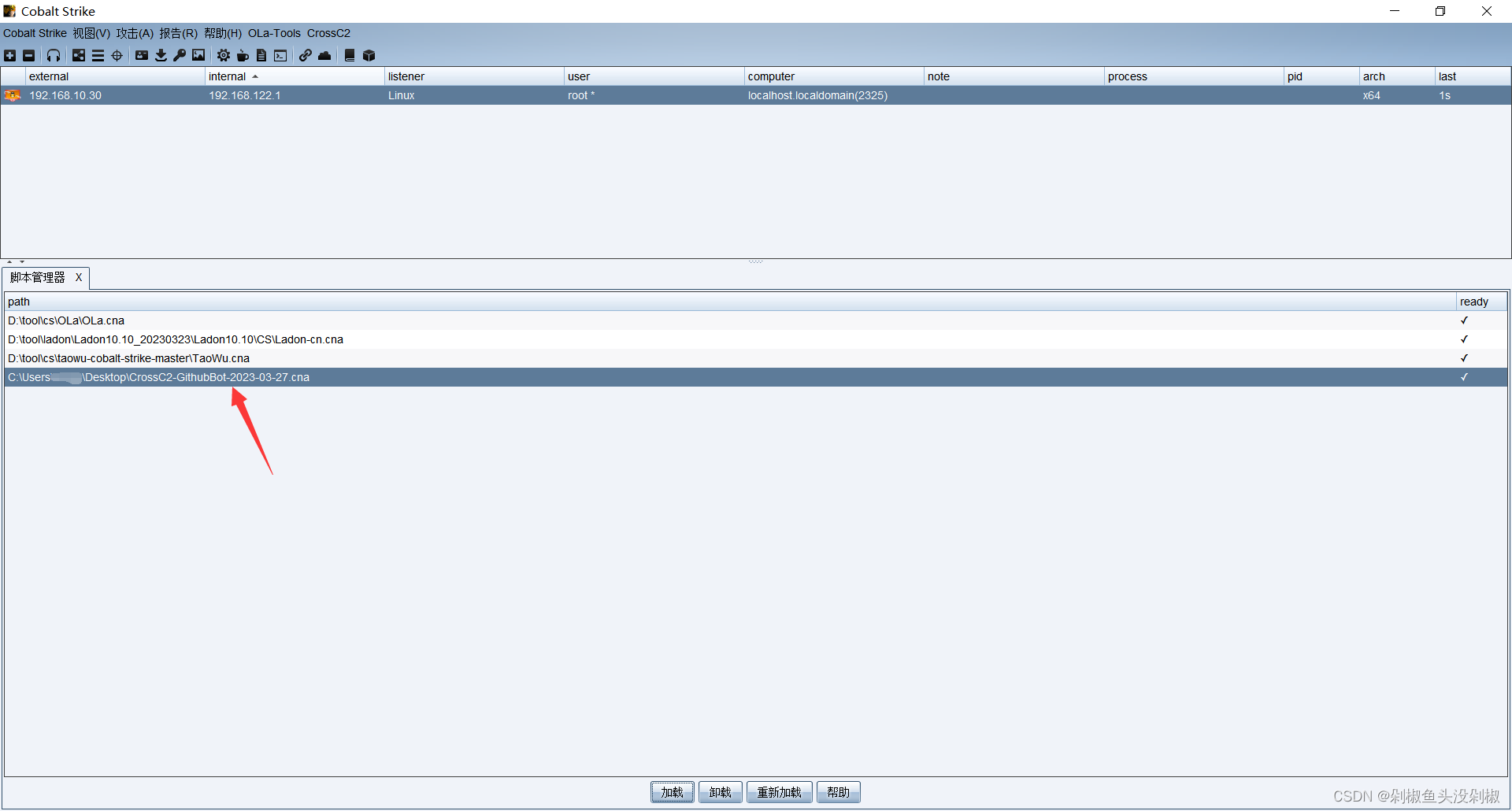Screen dimensions: 1512x811
Task: Collapse the pane with the split divider arrows
Action: [x=16, y=261]
